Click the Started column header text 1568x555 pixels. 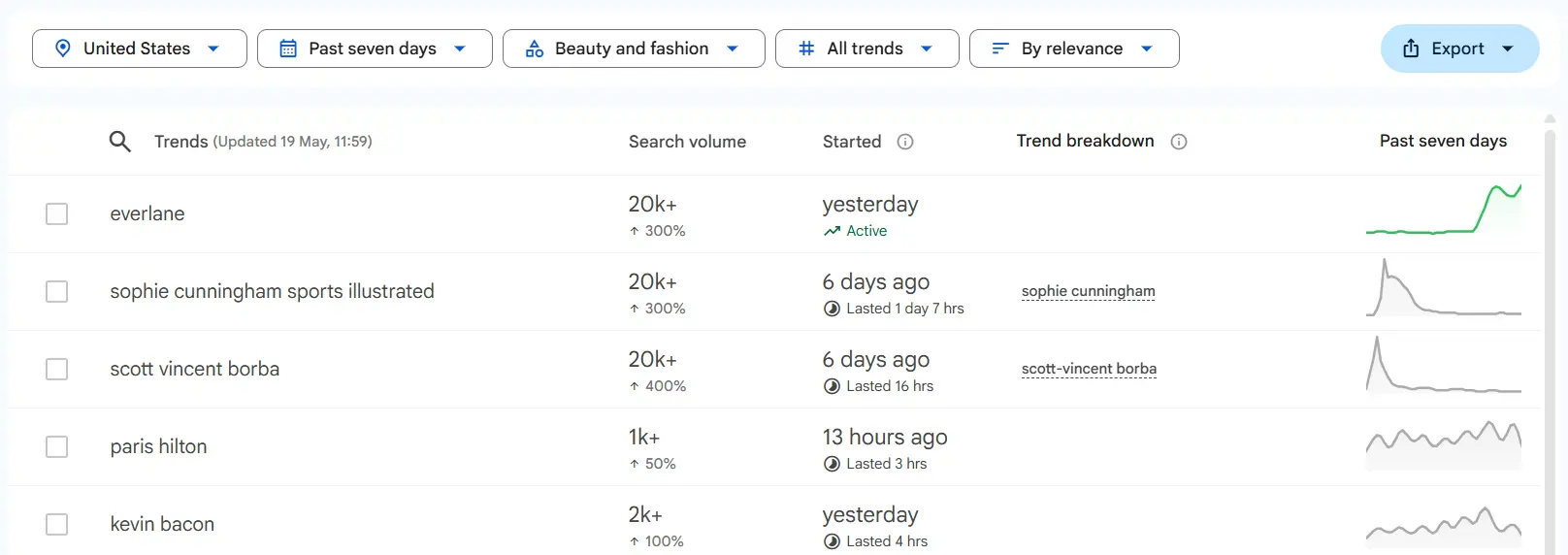[x=852, y=142]
